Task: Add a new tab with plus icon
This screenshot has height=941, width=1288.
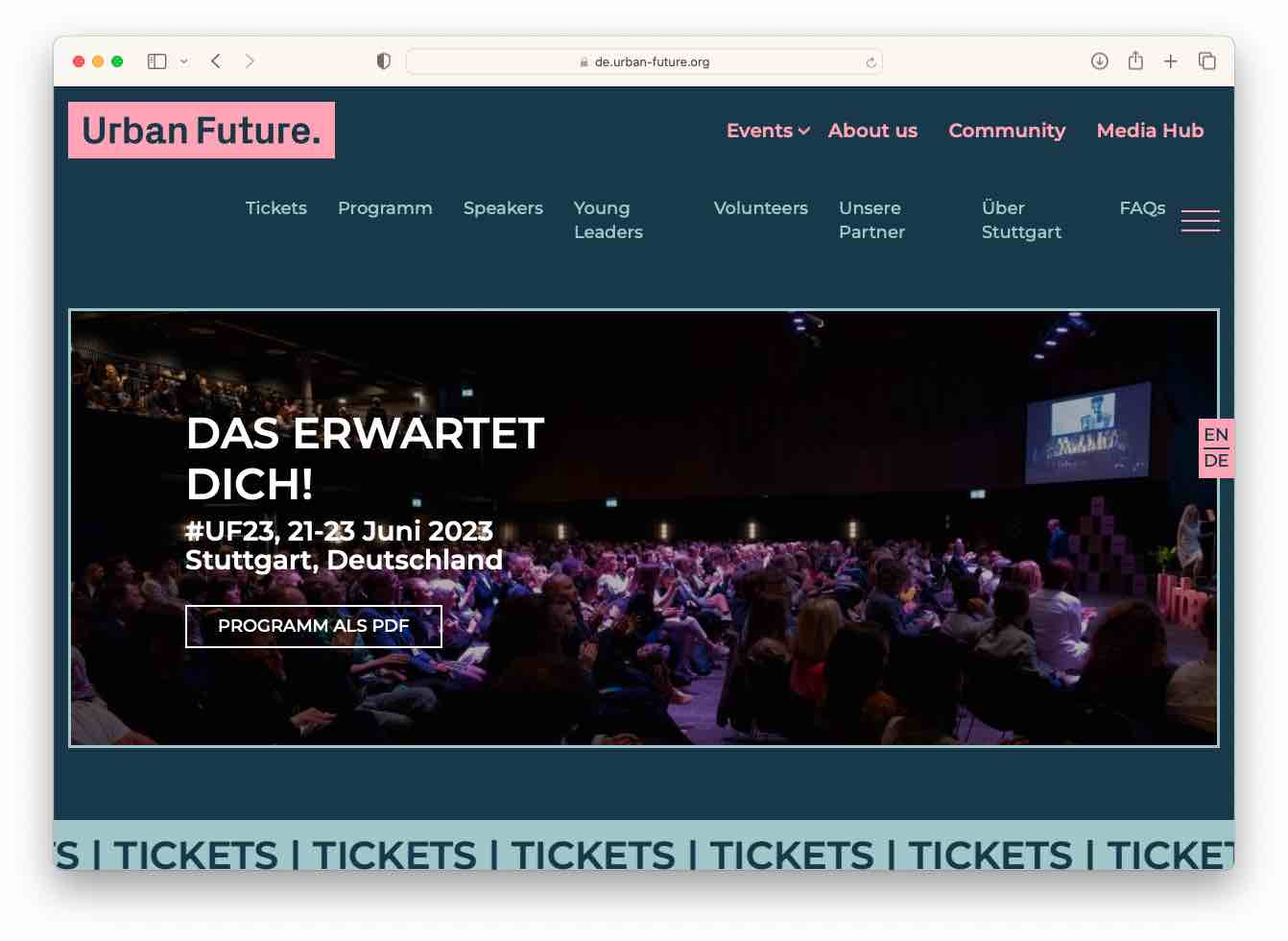Action: 1171,61
